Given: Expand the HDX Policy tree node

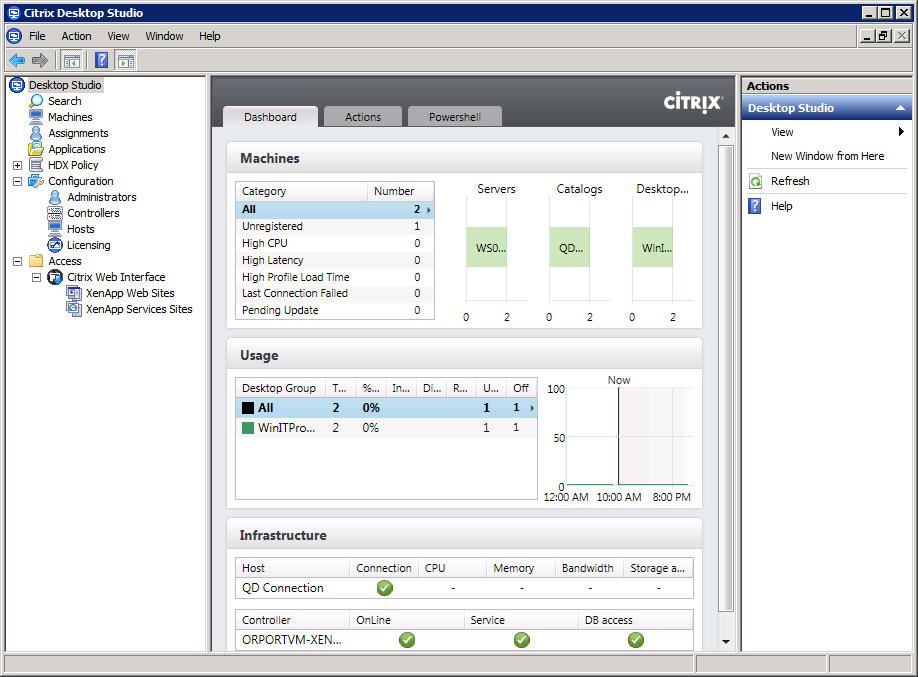Looking at the screenshot, I should 17,164.
